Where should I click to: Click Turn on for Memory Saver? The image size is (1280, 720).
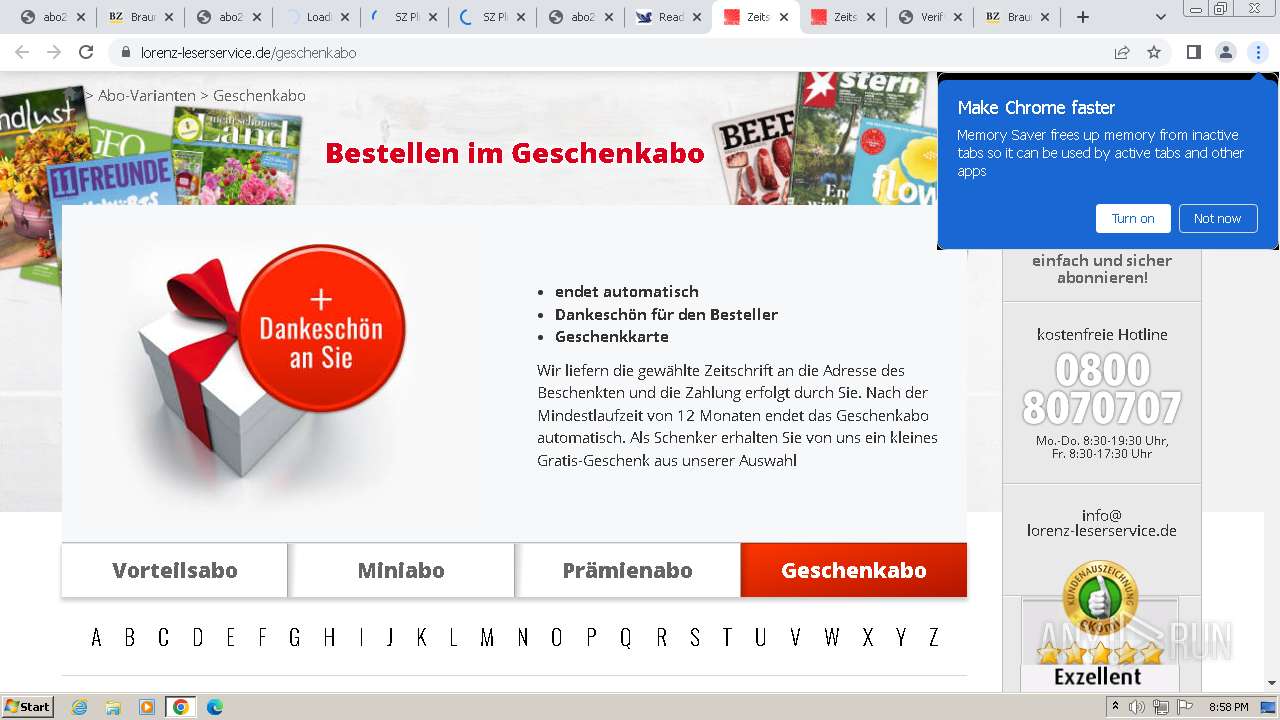1133,218
